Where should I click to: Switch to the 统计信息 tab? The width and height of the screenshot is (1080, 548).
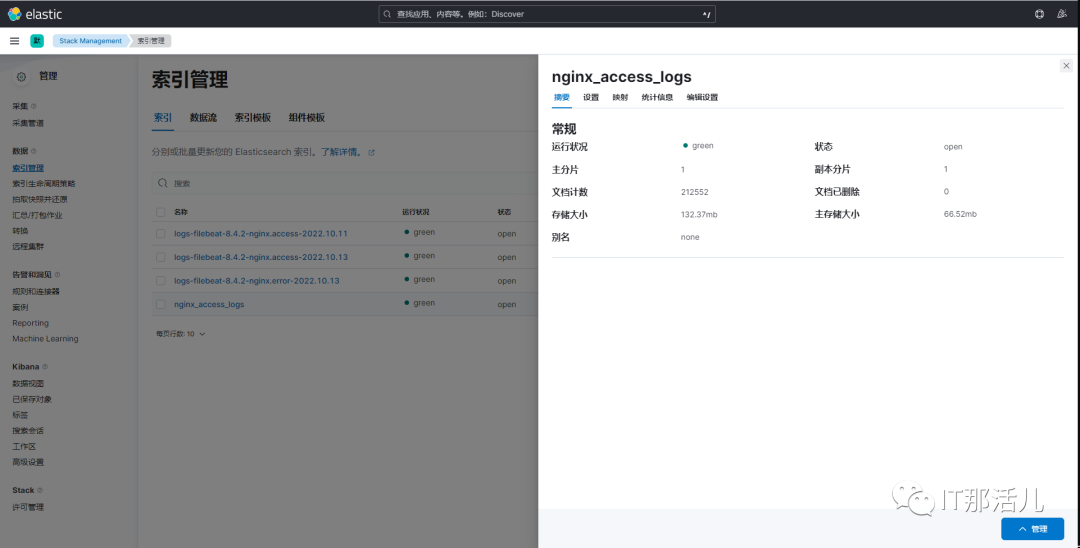(657, 97)
